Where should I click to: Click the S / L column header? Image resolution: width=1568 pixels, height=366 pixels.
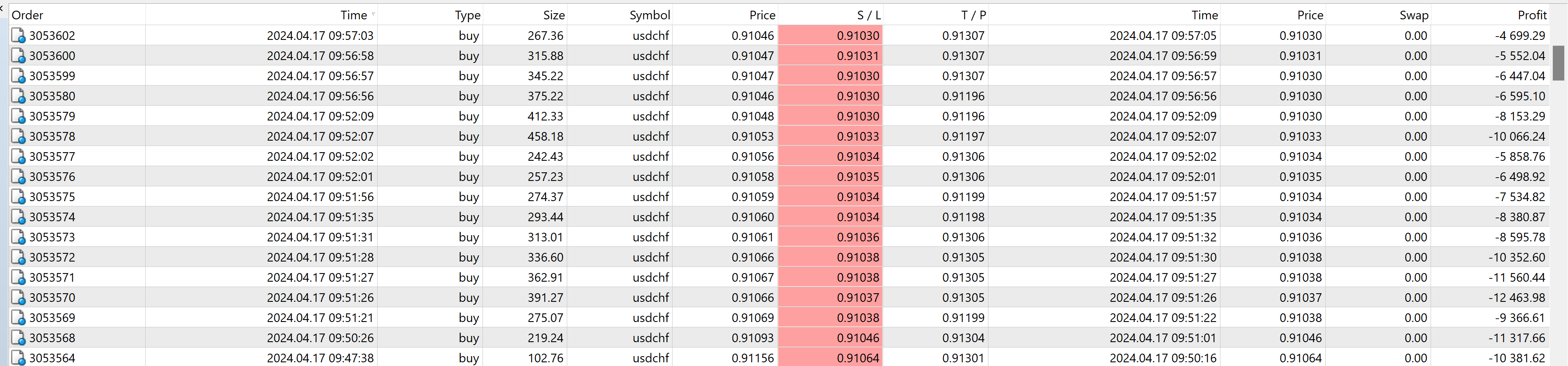pyautogui.click(x=868, y=15)
